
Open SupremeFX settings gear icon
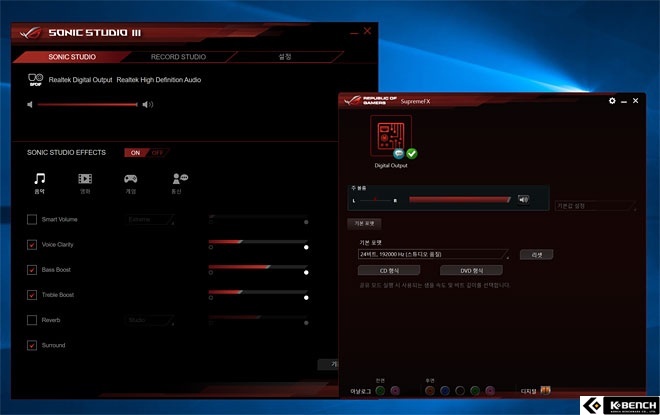click(x=612, y=101)
